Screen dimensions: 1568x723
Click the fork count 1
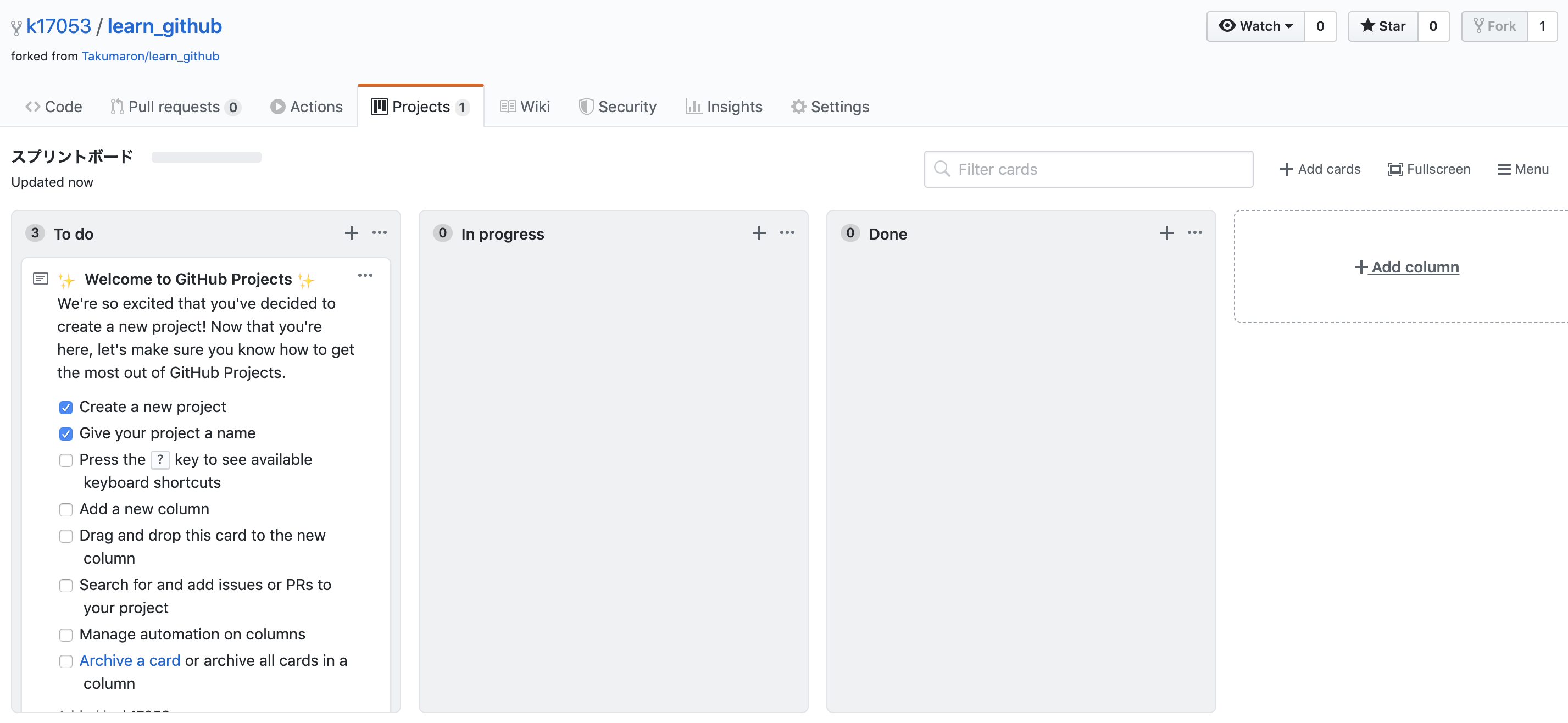coord(1542,26)
